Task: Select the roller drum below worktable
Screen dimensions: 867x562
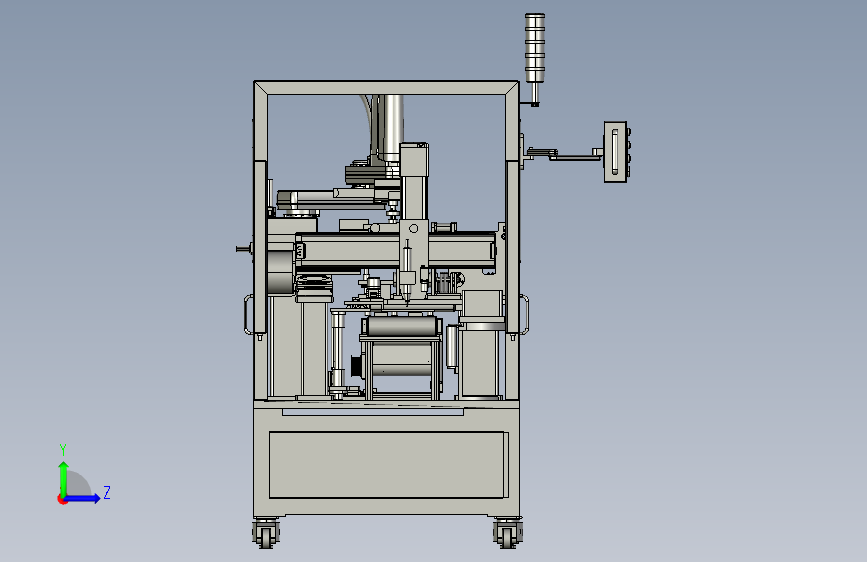Action: (x=401, y=326)
